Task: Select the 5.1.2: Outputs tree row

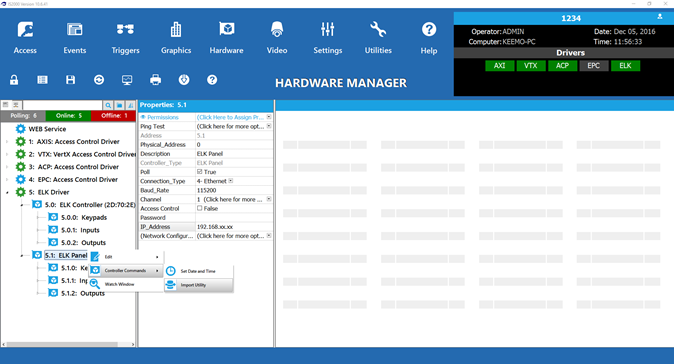Action: point(83,293)
